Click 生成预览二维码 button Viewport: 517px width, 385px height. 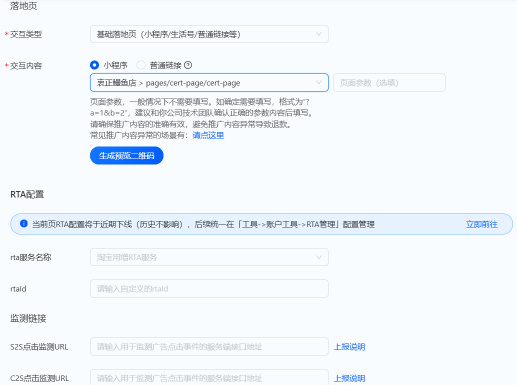(127, 155)
